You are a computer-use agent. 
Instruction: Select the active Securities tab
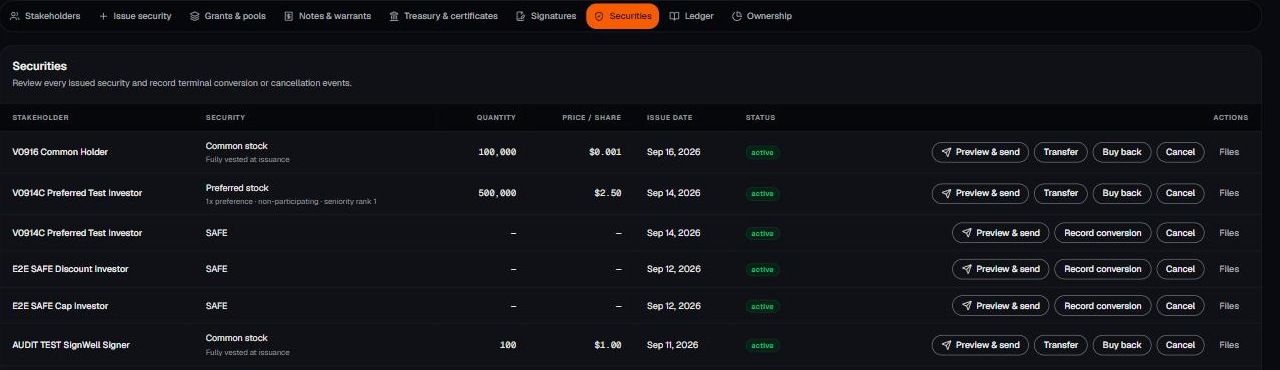(622, 16)
